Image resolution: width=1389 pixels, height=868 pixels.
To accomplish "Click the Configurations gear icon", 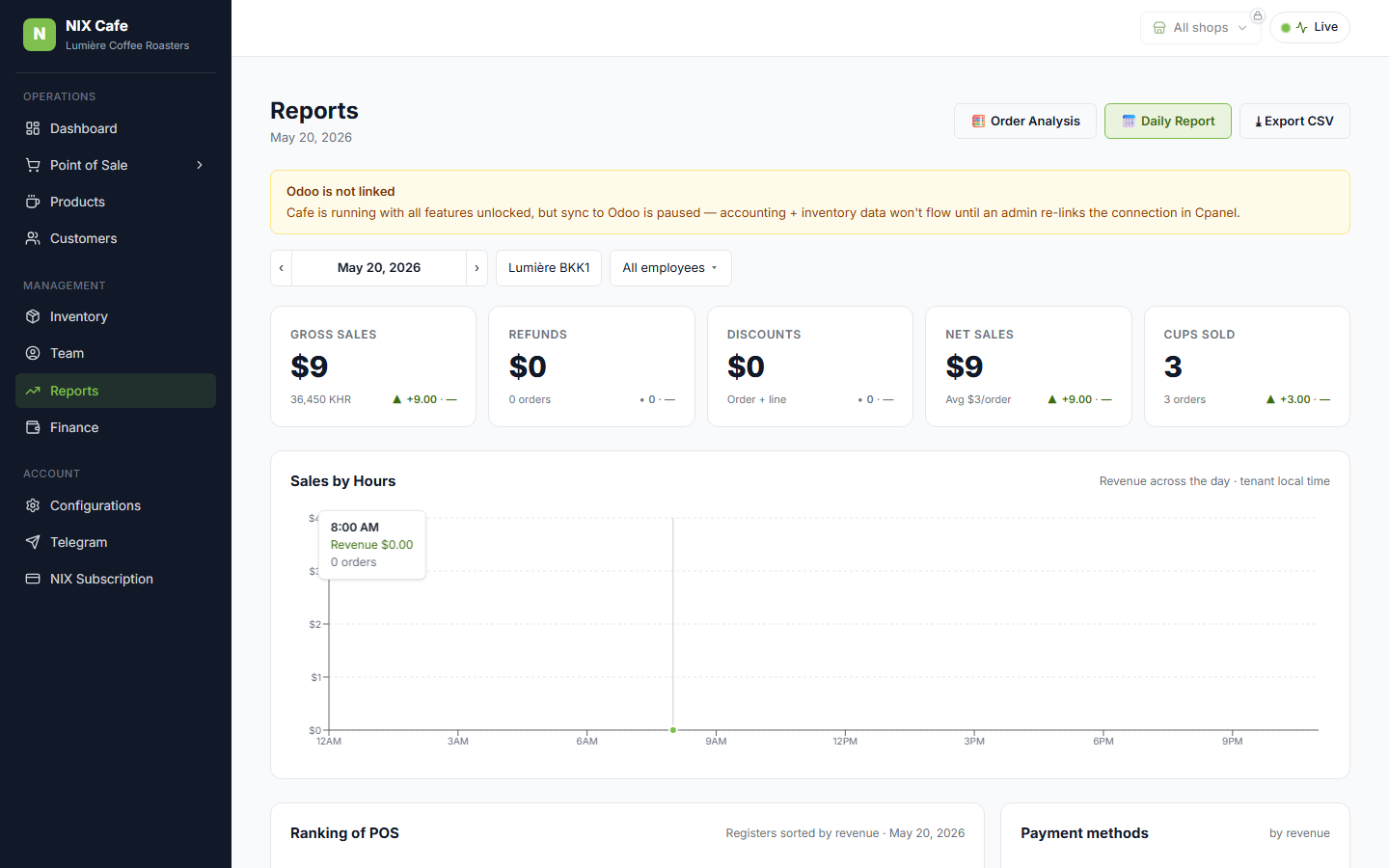I will point(33,505).
